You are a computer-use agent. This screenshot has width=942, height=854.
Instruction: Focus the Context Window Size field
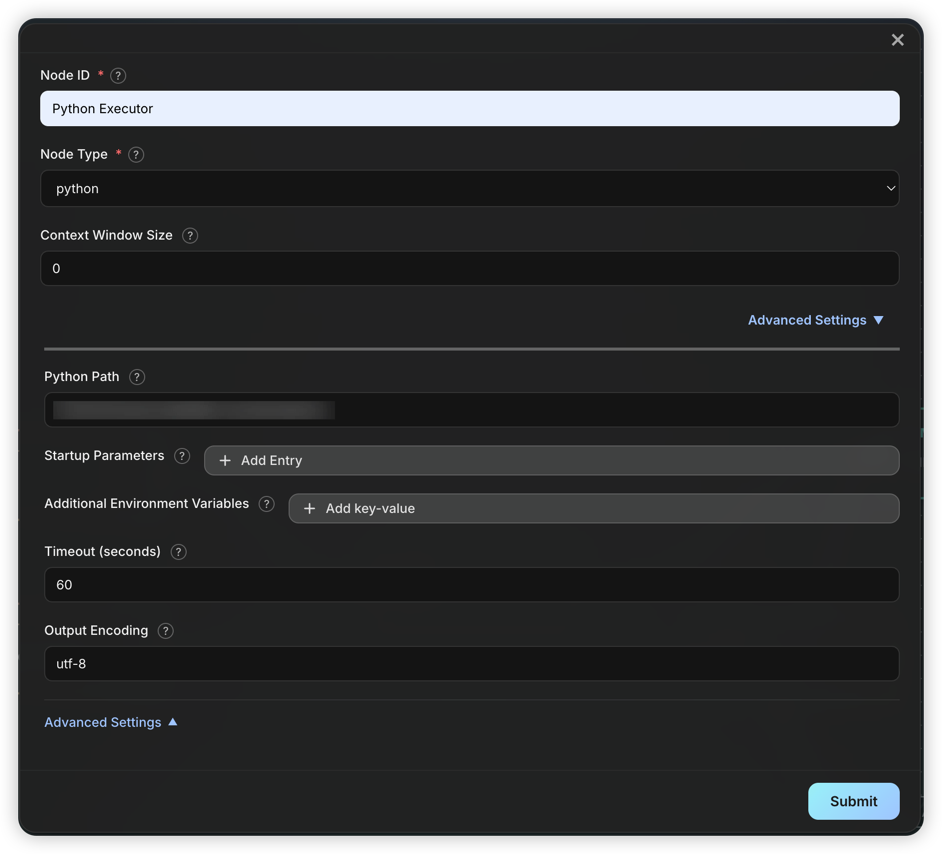(469, 269)
